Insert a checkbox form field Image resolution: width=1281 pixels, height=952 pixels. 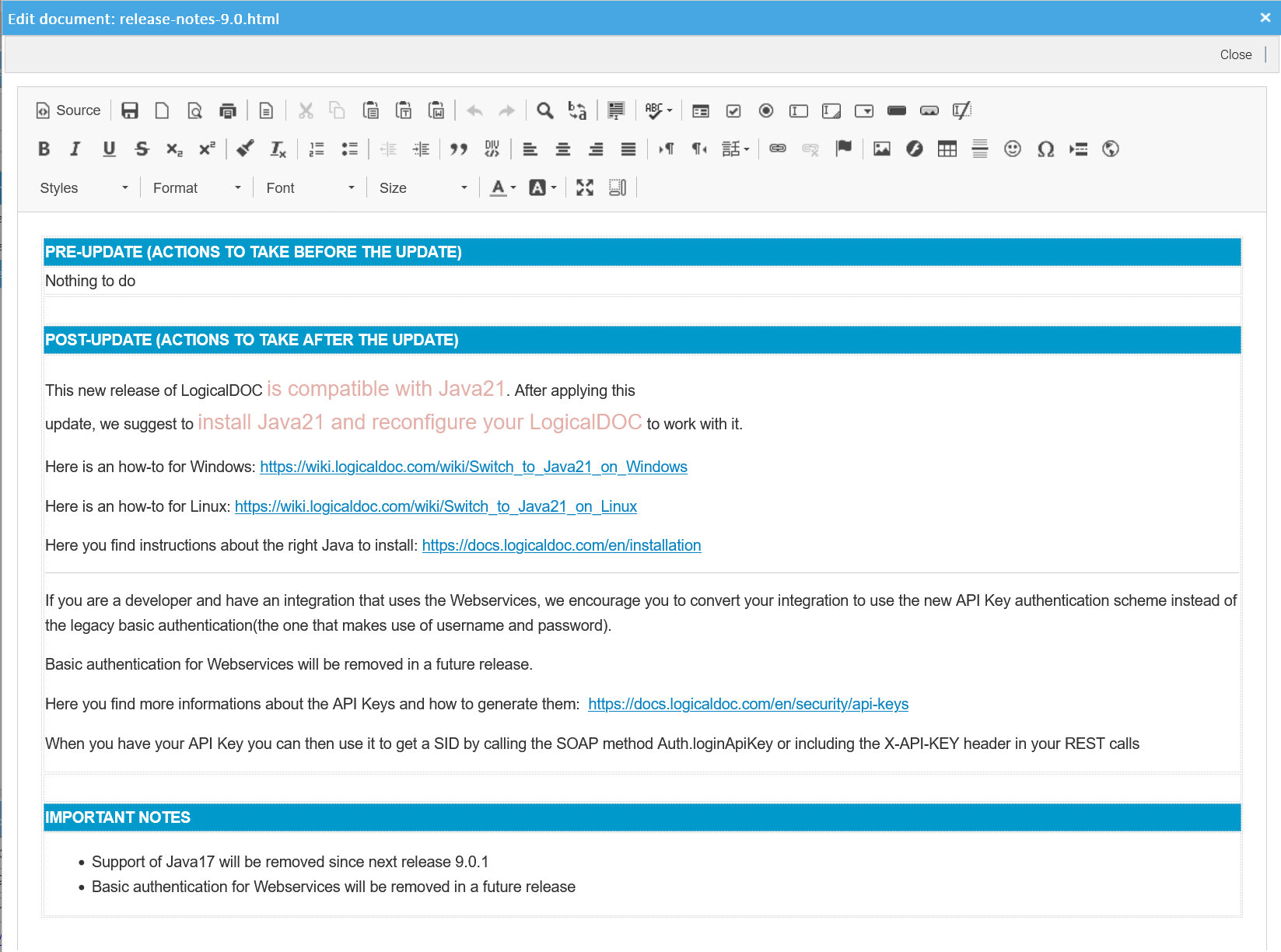(733, 110)
